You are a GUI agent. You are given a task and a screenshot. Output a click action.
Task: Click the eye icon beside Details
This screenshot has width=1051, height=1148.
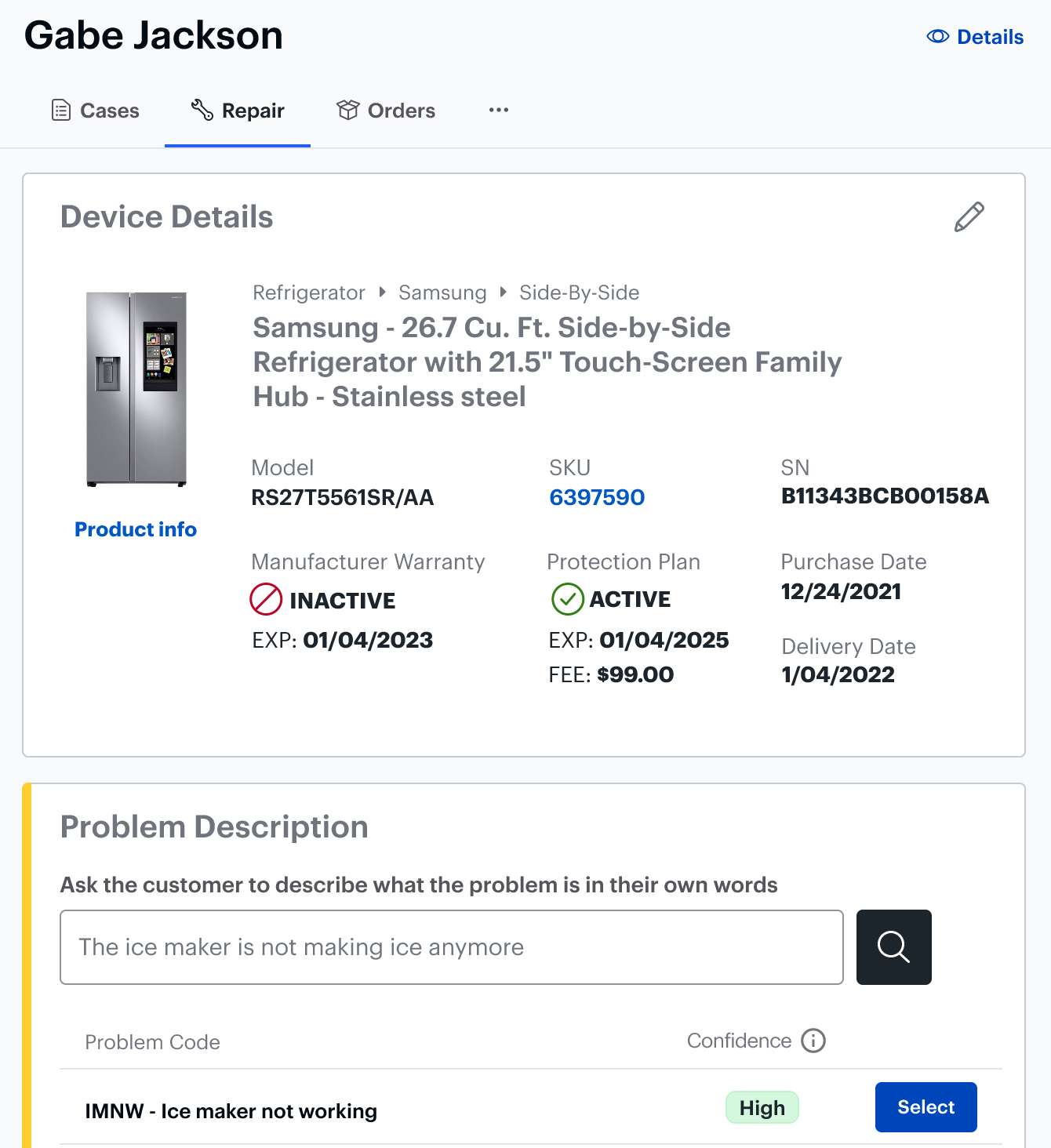coord(937,37)
